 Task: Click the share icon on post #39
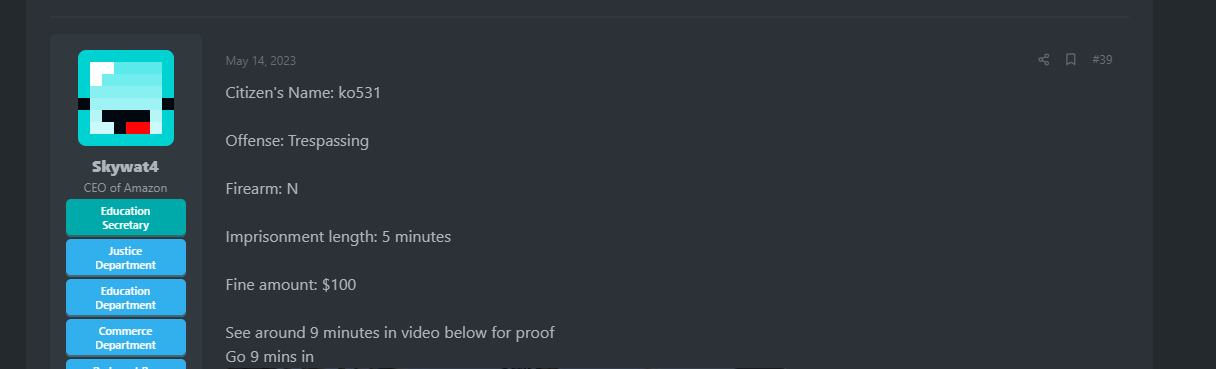click(x=1044, y=60)
